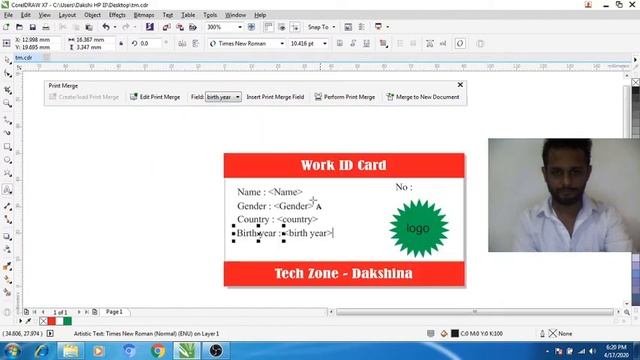Toggle the Show grid button
Image resolution: width=640 pixels, height=360 pixels.
(x=282, y=27)
